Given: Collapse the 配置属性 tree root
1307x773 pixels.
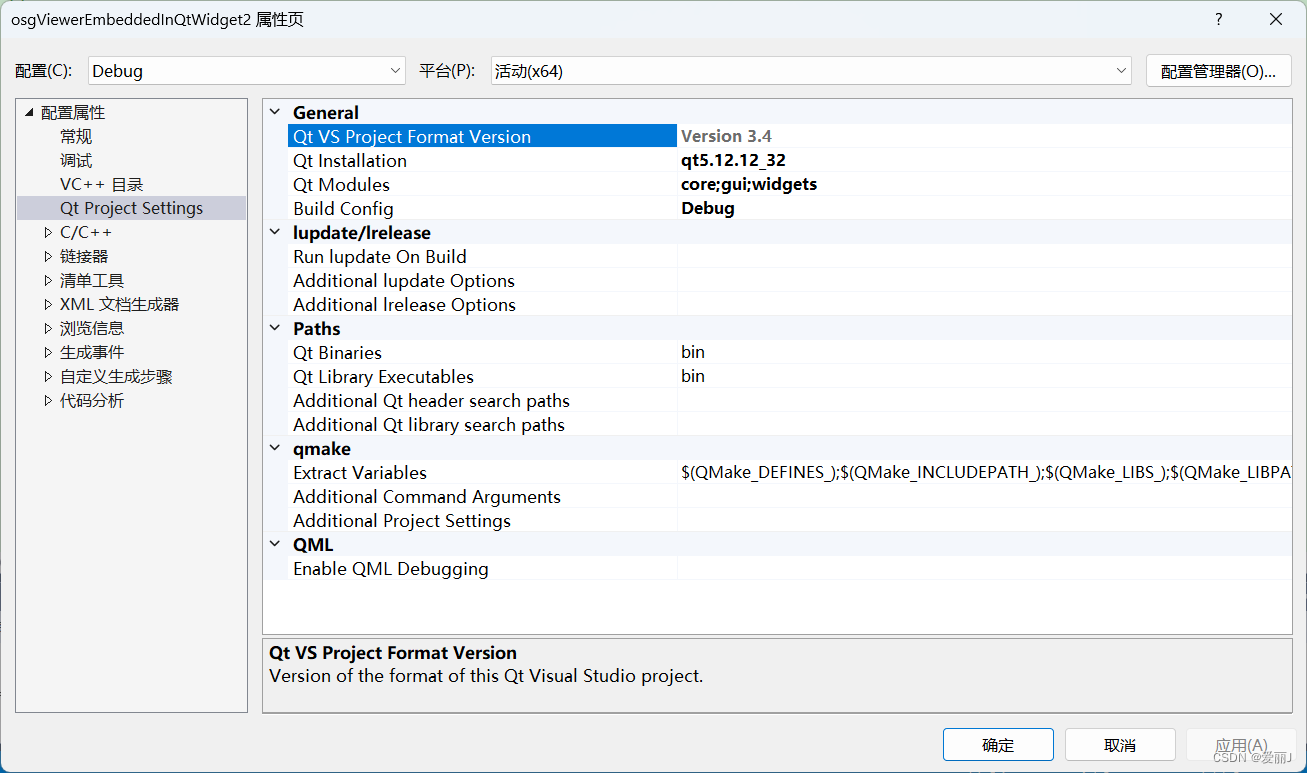Looking at the screenshot, I should 28,112.
